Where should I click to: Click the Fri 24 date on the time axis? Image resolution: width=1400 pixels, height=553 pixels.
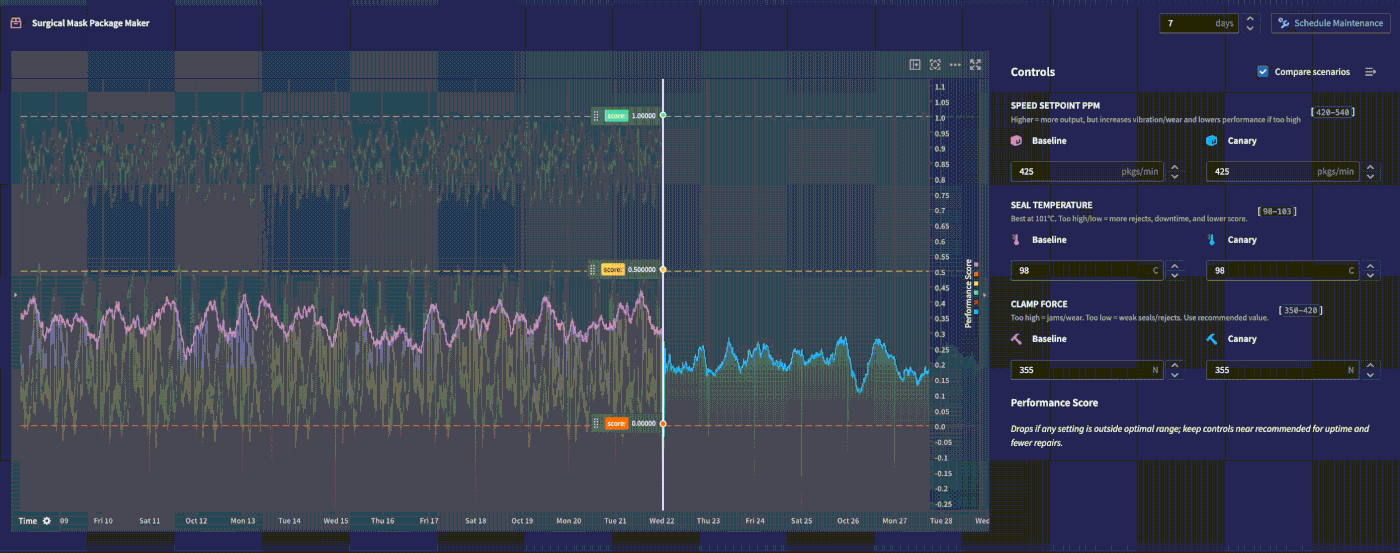(755, 521)
